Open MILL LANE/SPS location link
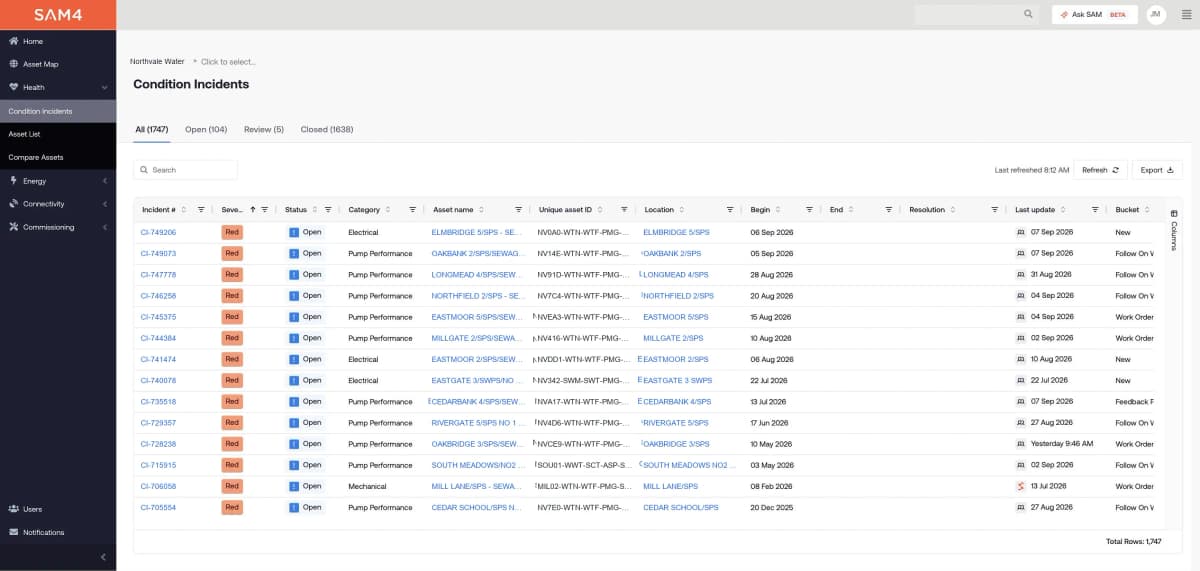 click(x=670, y=486)
